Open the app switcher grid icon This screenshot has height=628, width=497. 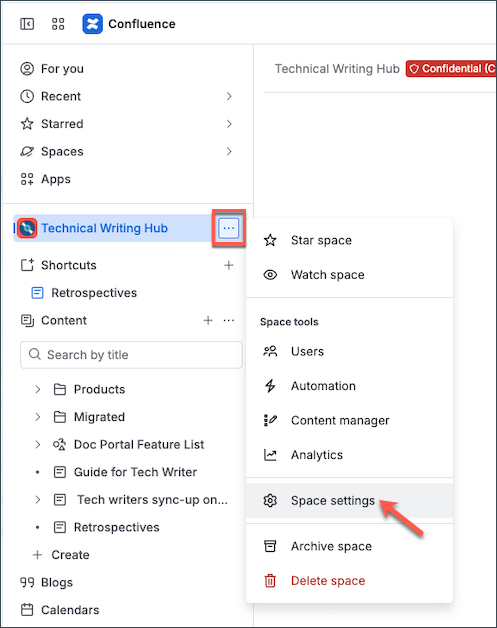[58, 24]
